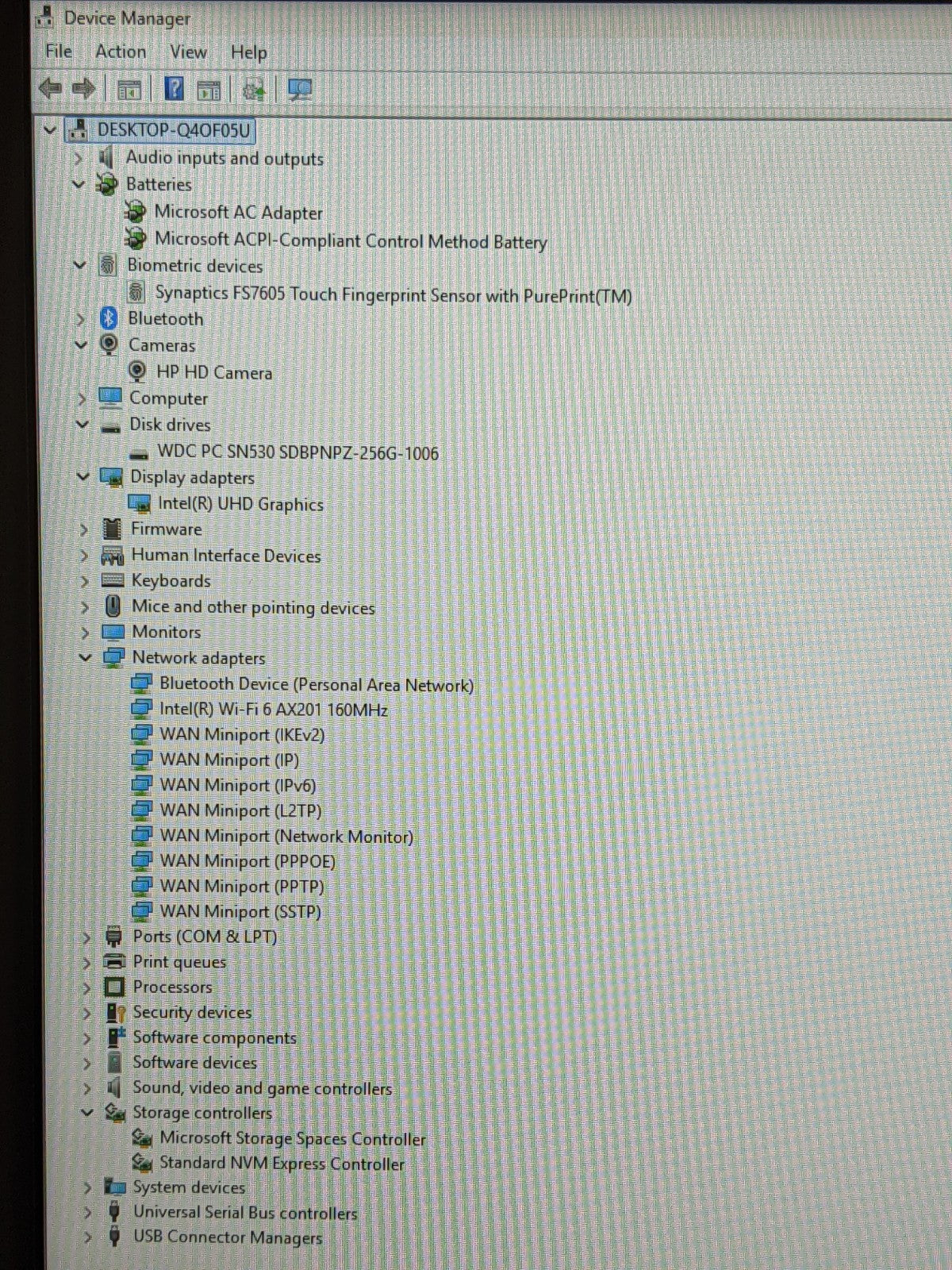952x1270 pixels.
Task: Select Synaptics FS7605 Touch Fingerprint Sensor
Action: 393,295
